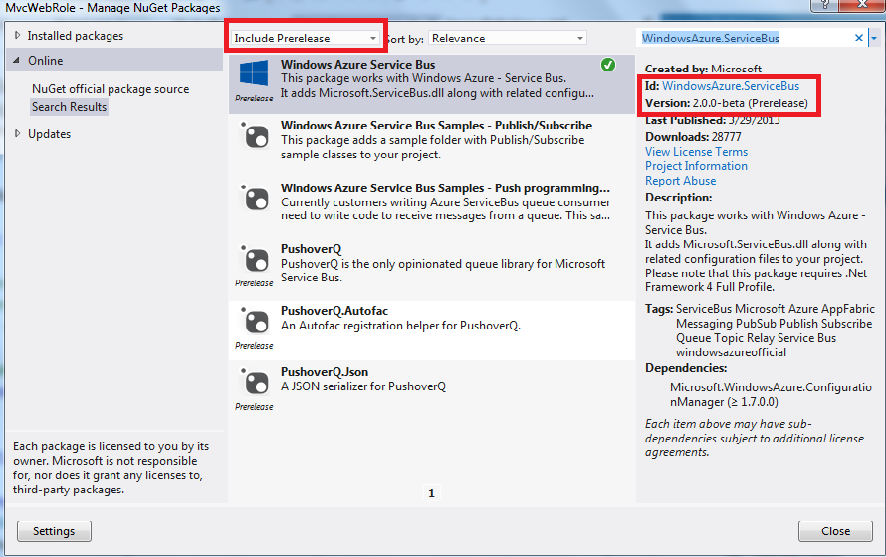Open the search box dropdown arrow
This screenshot has height=557, width=886.
click(x=874, y=38)
